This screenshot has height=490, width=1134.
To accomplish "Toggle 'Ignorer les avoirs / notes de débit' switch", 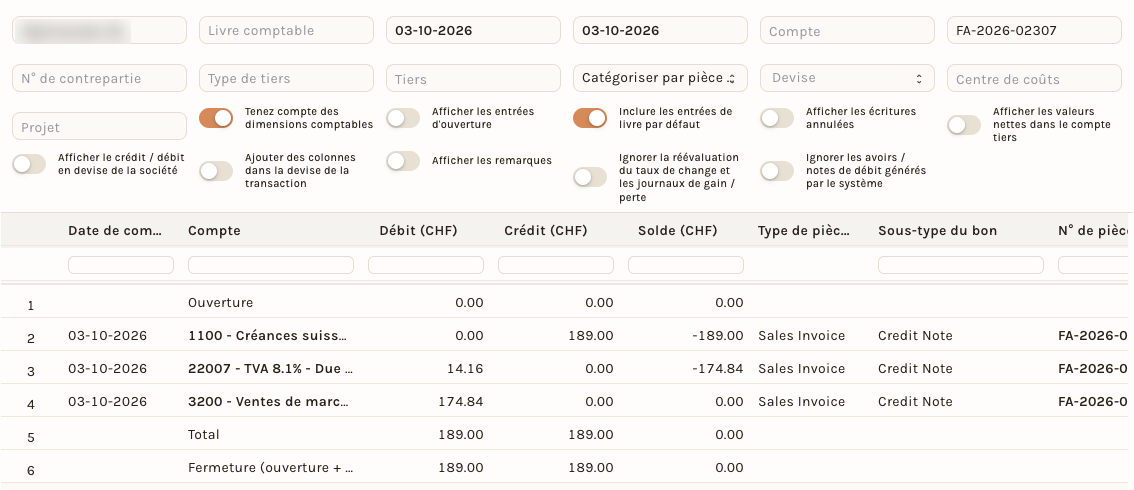I will pos(777,171).
